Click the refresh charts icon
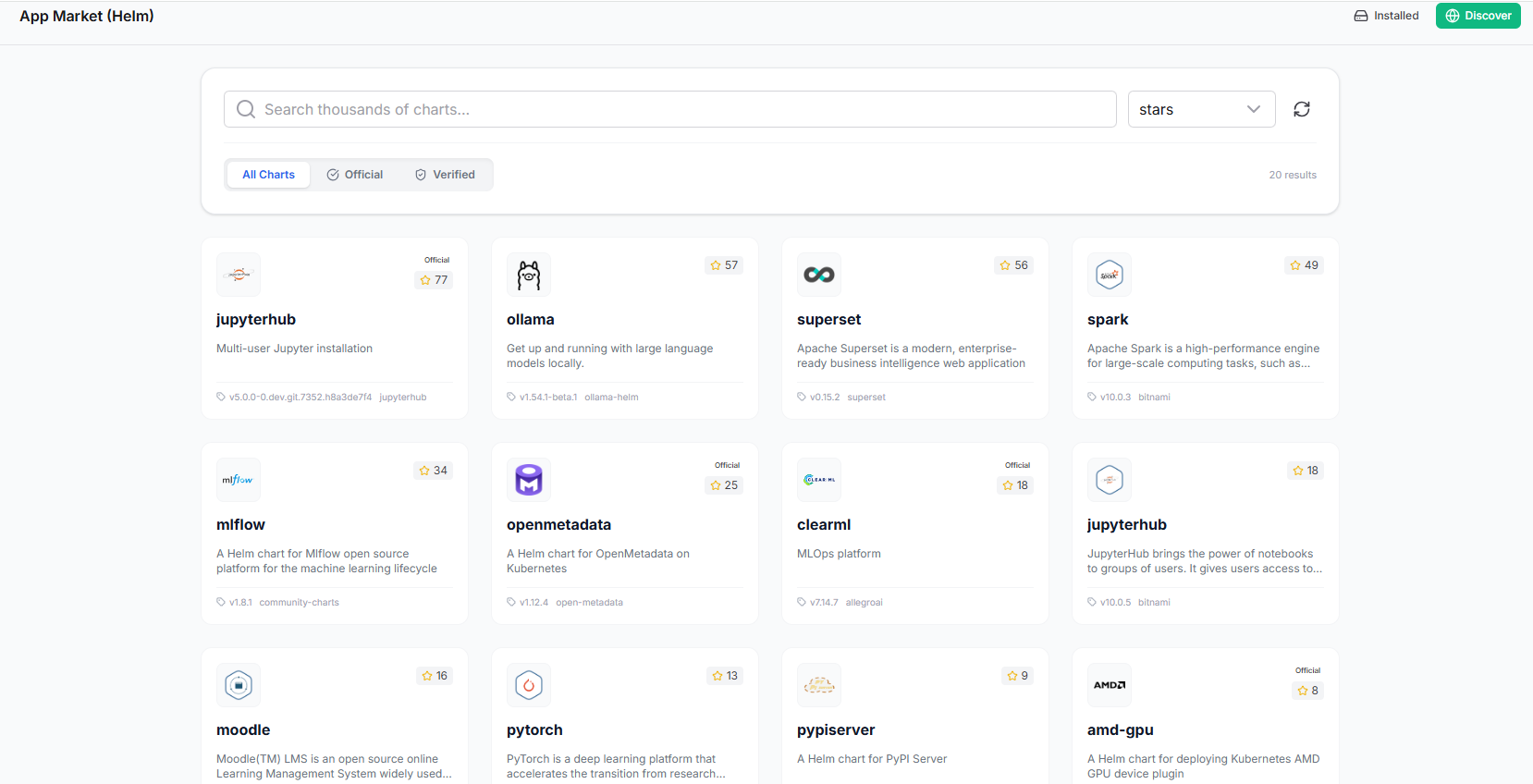The height and width of the screenshot is (784, 1533). click(1302, 109)
